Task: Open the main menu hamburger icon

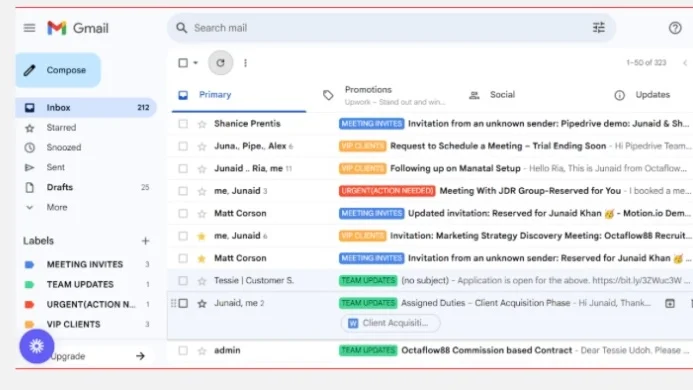Action: pyautogui.click(x=29, y=28)
